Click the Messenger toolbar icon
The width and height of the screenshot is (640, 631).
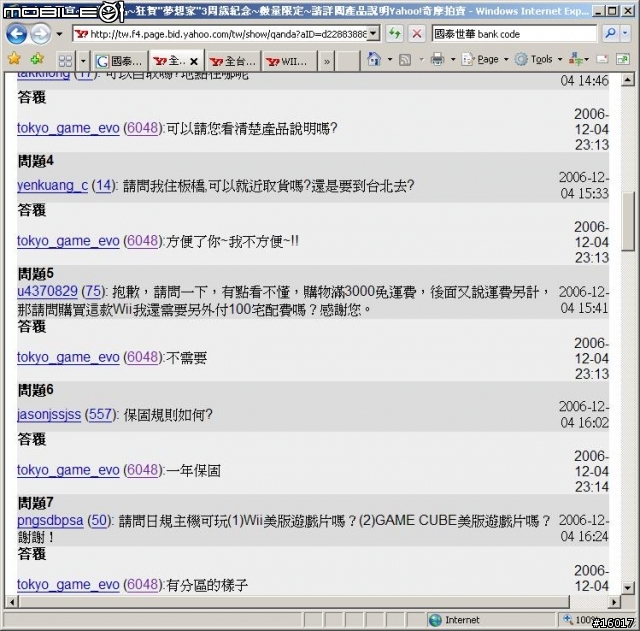(578, 60)
